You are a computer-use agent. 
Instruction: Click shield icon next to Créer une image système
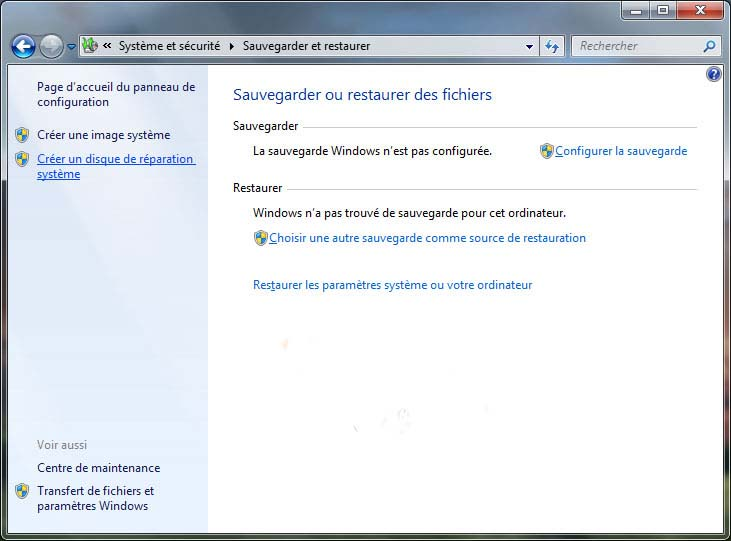tap(21, 135)
